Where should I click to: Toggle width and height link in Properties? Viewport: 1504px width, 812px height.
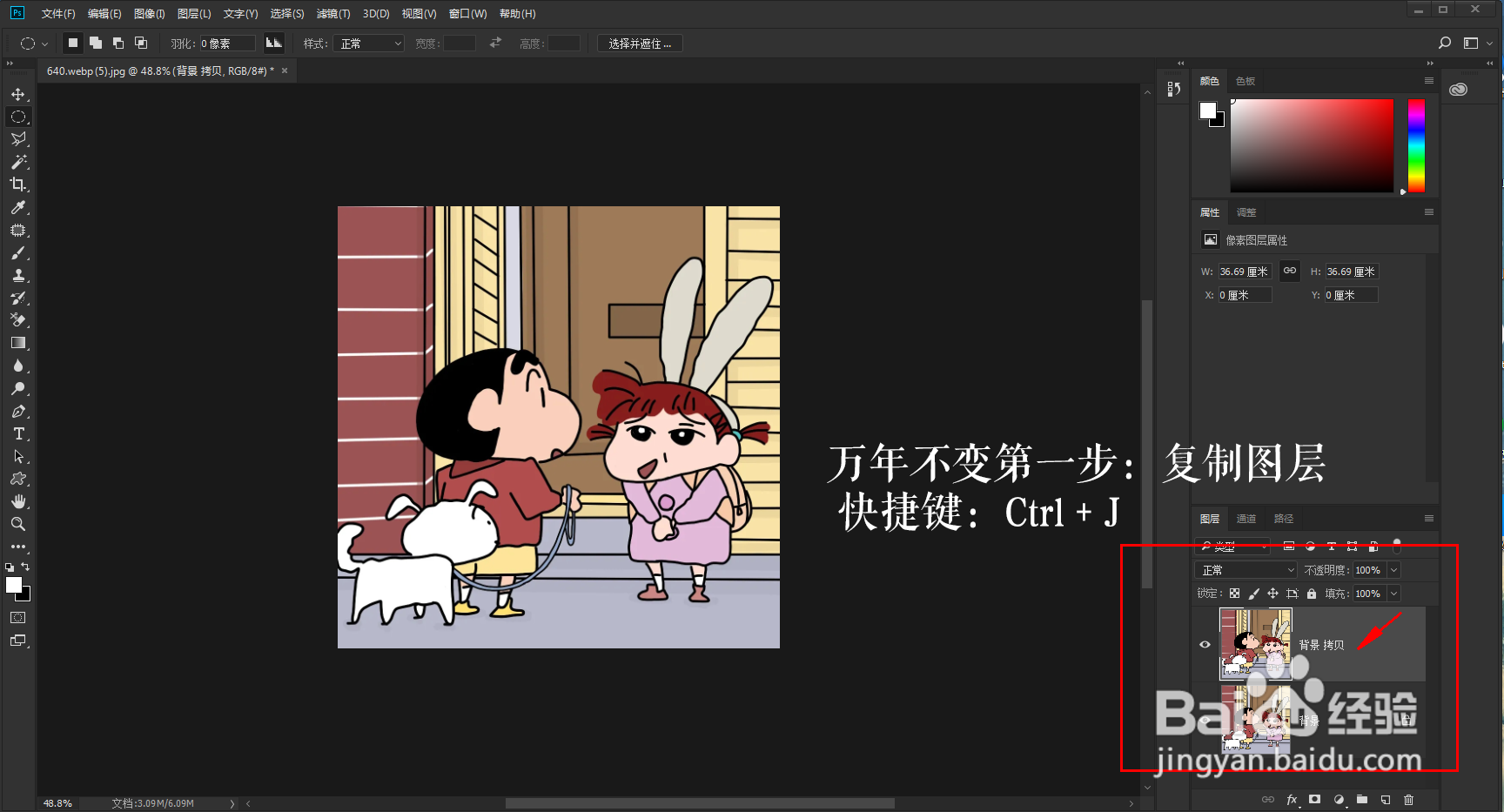(1290, 271)
